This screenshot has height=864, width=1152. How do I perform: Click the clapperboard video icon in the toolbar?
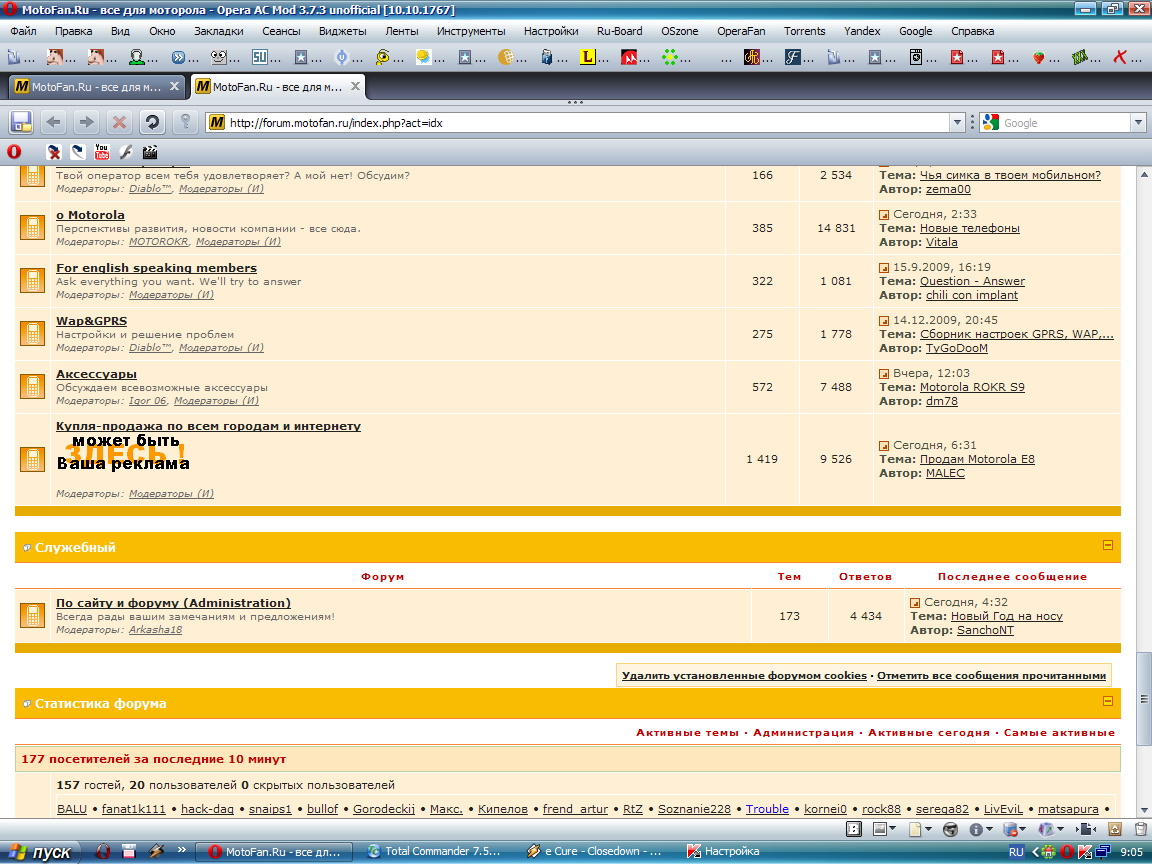[150, 152]
